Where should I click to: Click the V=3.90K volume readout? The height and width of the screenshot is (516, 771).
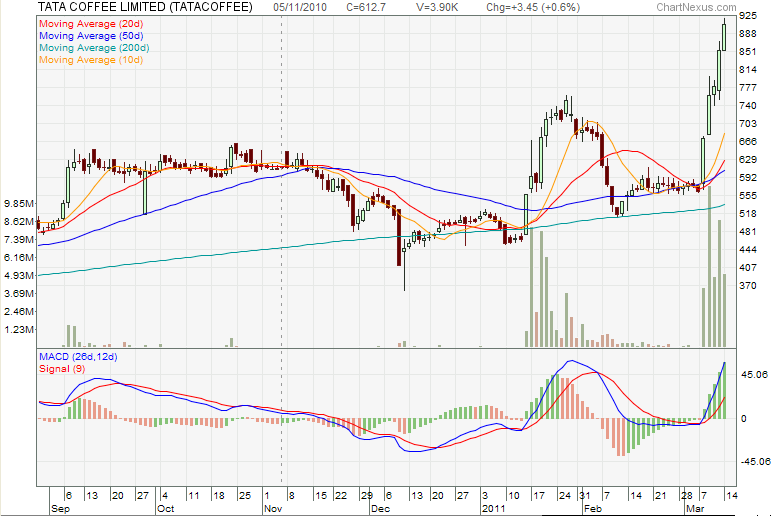[x=437, y=7]
